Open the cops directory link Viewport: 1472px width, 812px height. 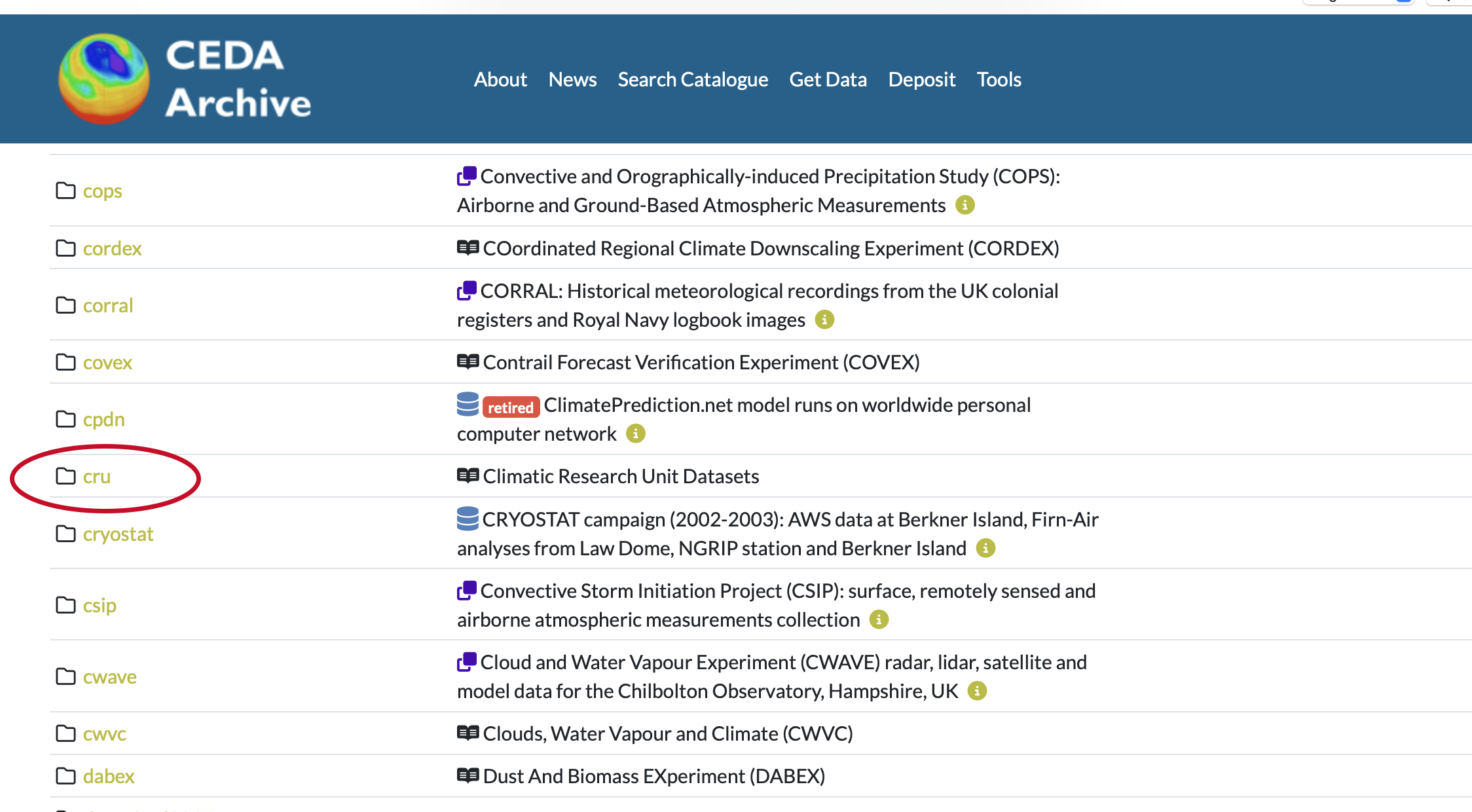[102, 191]
